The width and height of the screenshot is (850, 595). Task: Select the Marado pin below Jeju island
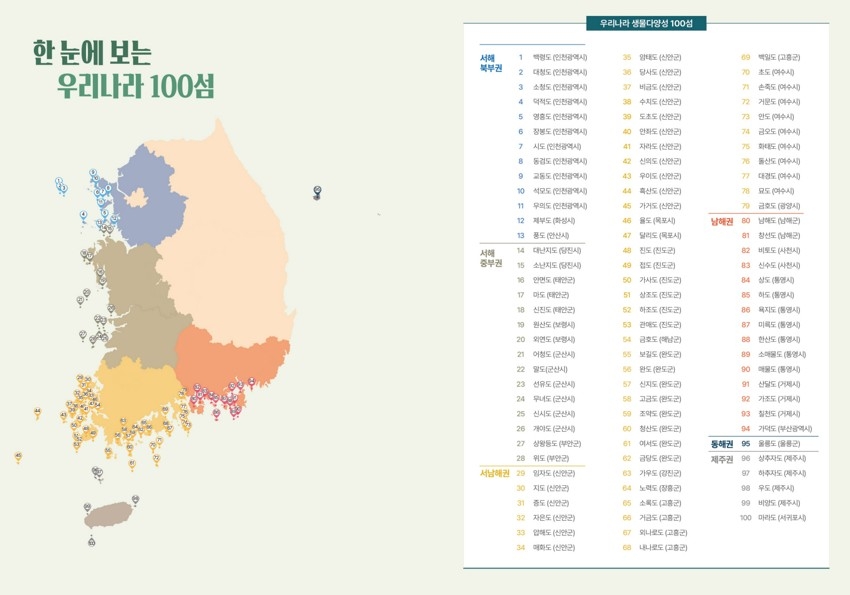pos(91,541)
